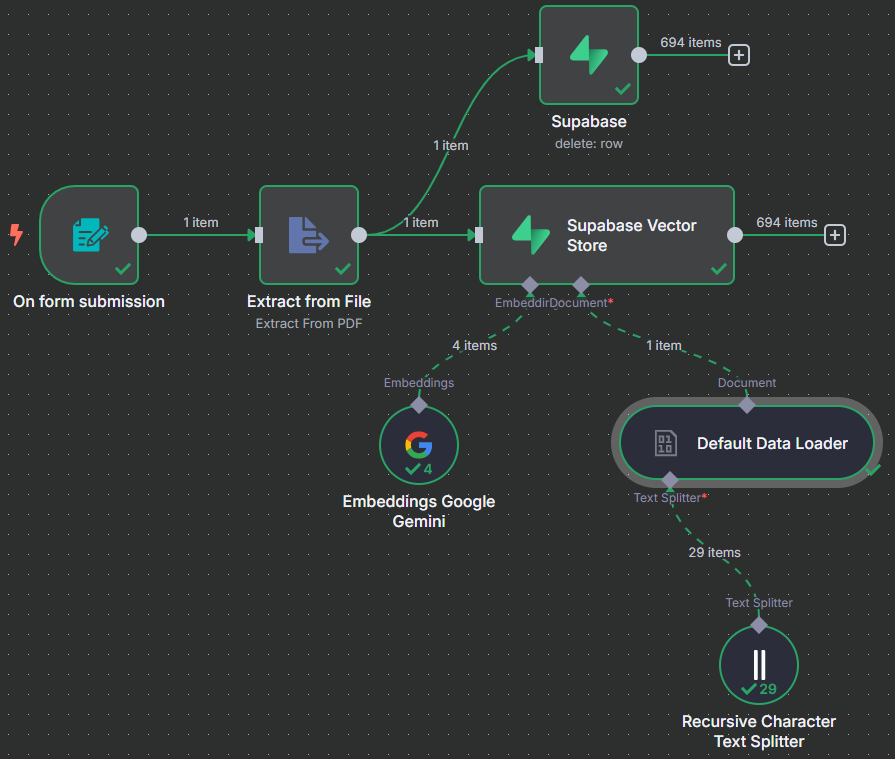Click the Supabase Vector Store output circle
This screenshot has height=759, width=895.
[x=735, y=235]
